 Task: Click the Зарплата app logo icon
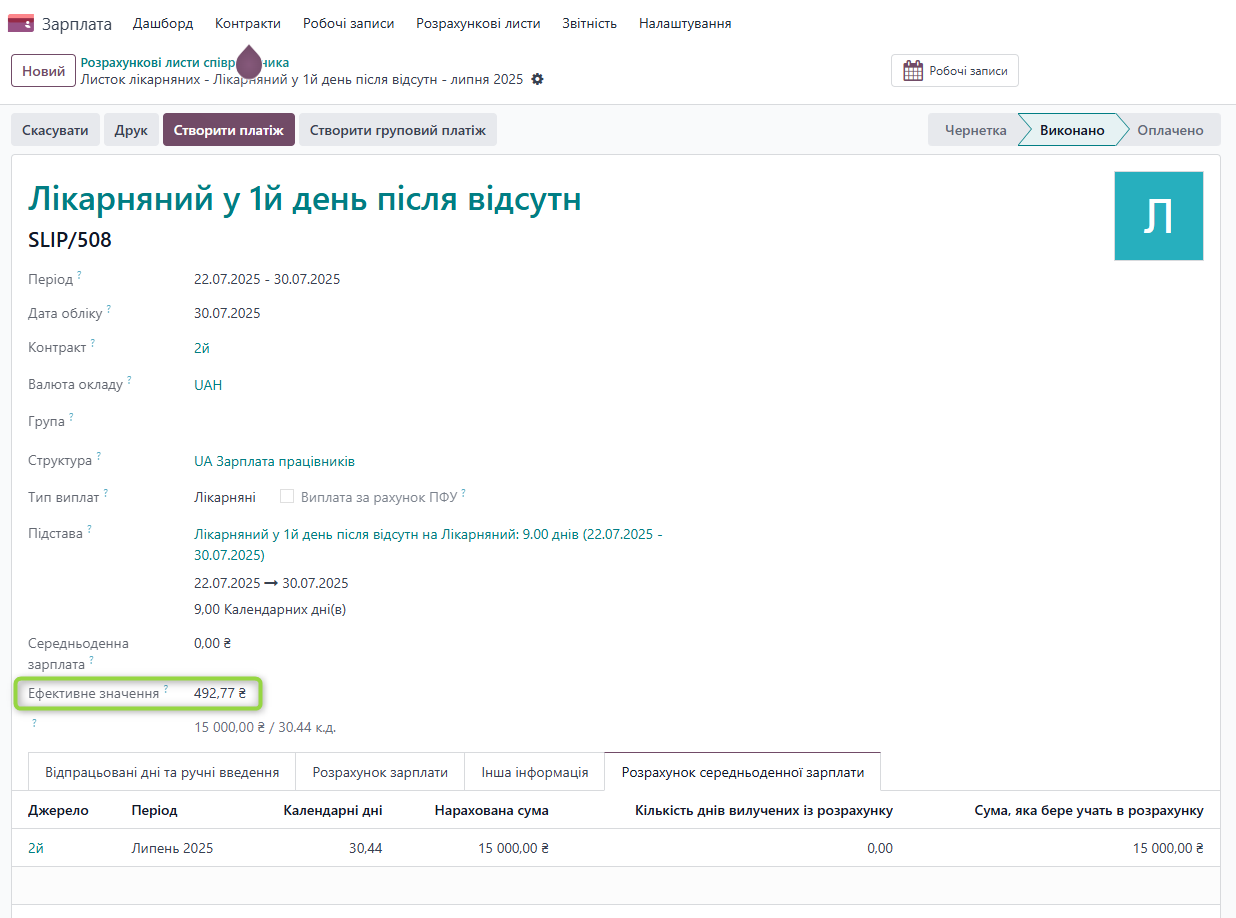coord(20,23)
